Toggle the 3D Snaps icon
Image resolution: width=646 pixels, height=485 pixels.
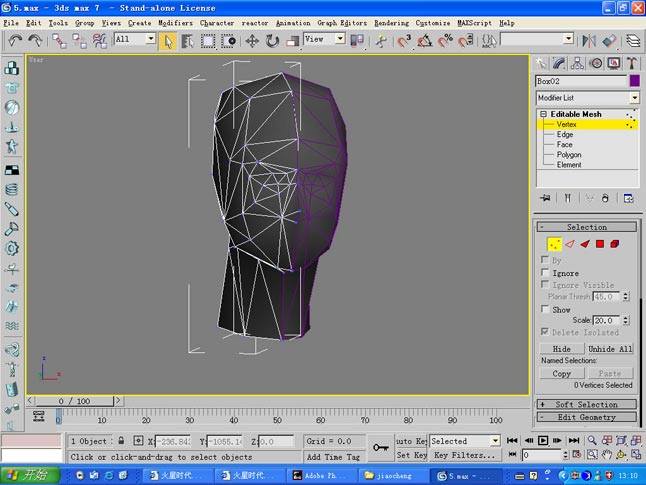tap(404, 41)
